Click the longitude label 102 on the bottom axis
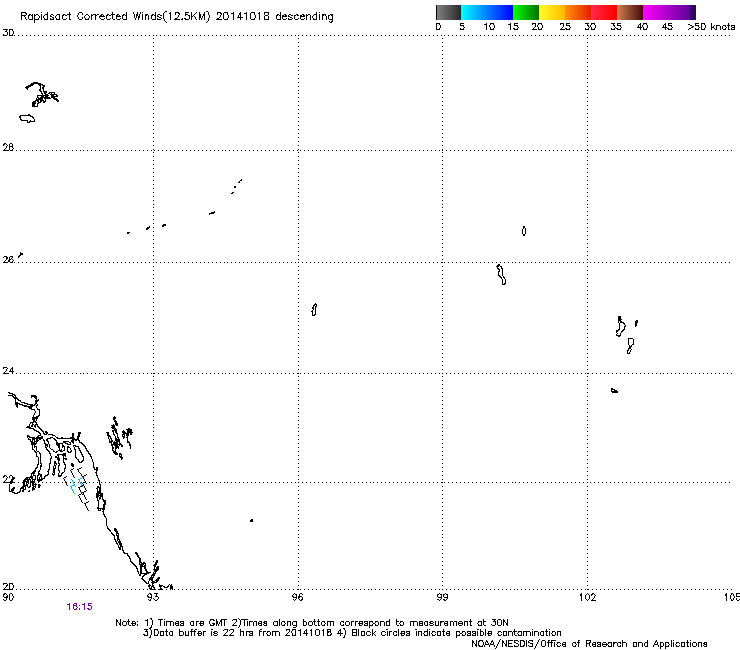The width and height of the screenshot is (740, 650). click(x=587, y=597)
